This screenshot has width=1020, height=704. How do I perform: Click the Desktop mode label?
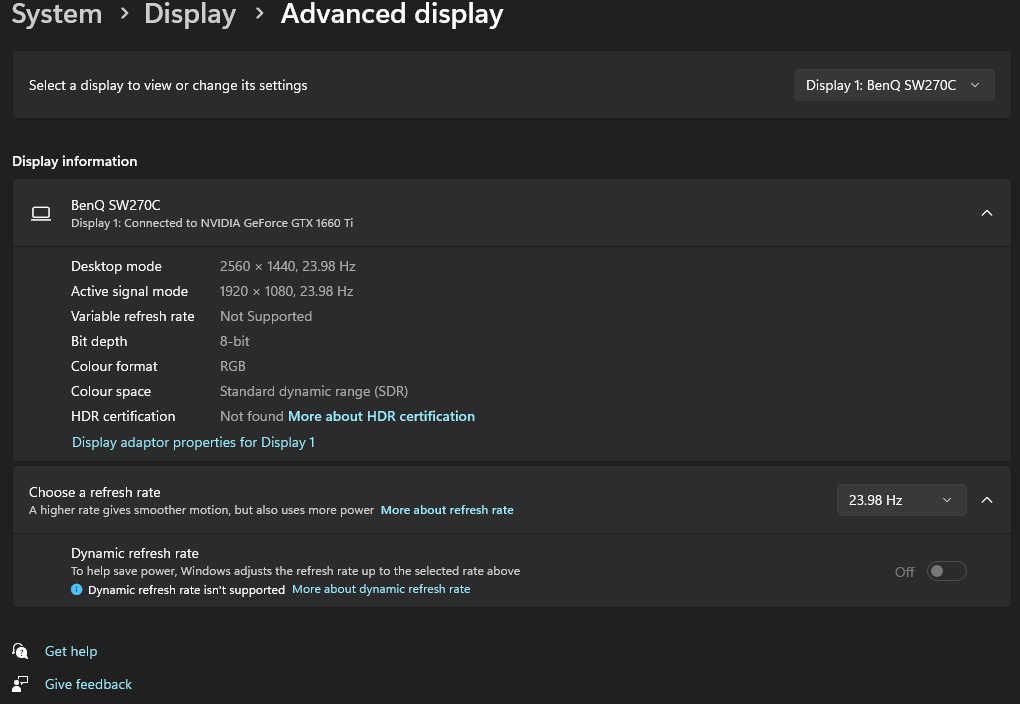116,266
